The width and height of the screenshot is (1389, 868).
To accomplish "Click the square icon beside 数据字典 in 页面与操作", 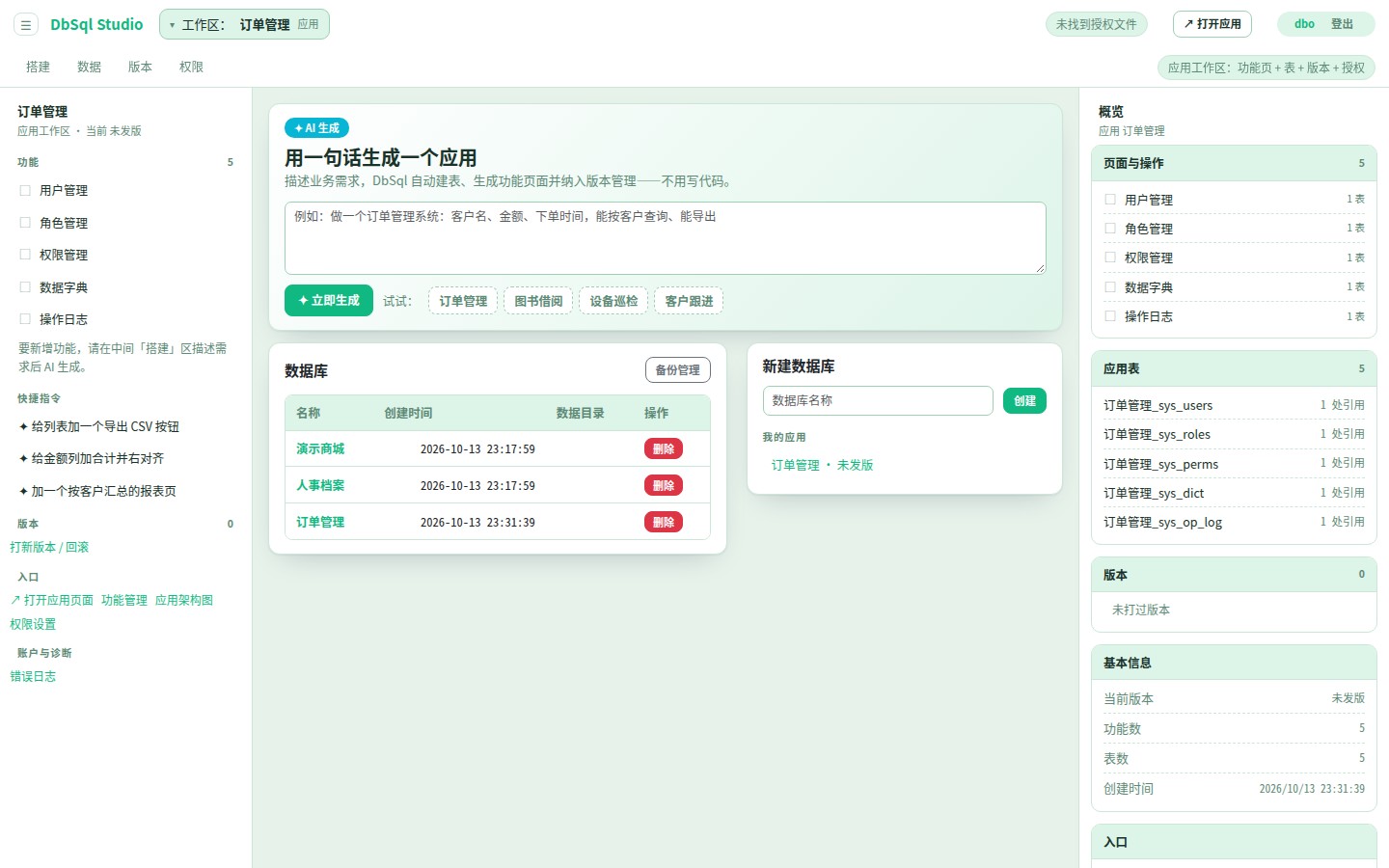I will pos(1110,287).
